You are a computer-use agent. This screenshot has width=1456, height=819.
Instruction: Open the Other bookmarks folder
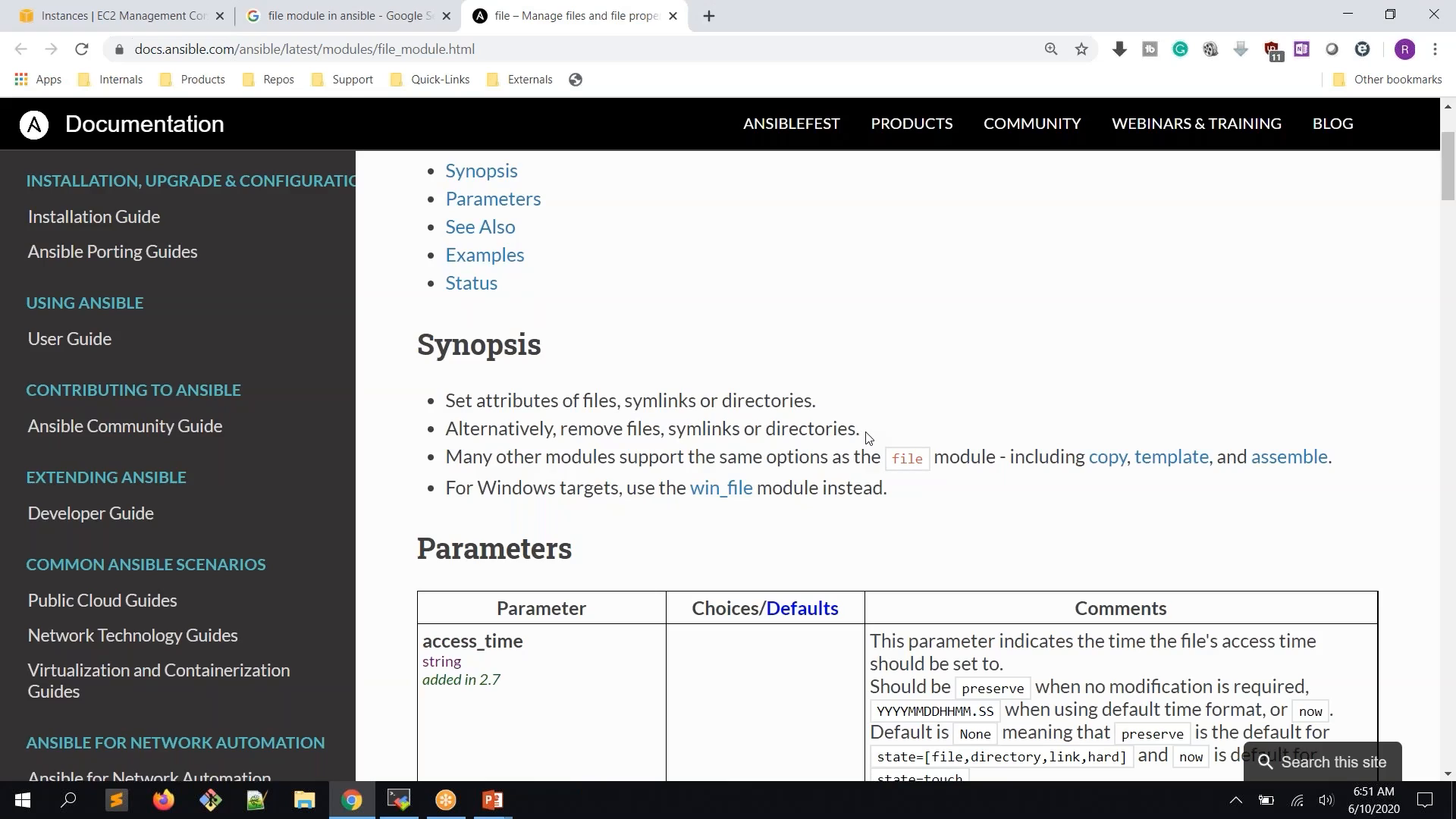tap(1388, 80)
